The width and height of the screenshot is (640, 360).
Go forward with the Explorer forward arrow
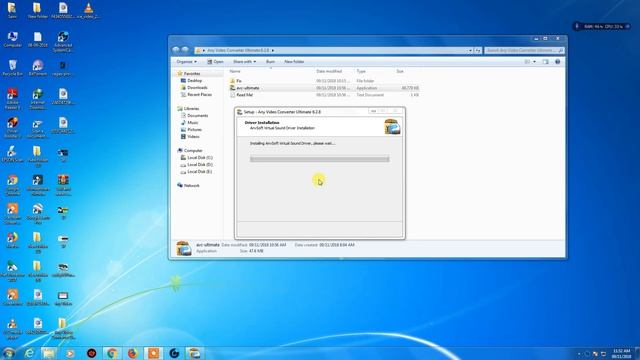point(185,50)
